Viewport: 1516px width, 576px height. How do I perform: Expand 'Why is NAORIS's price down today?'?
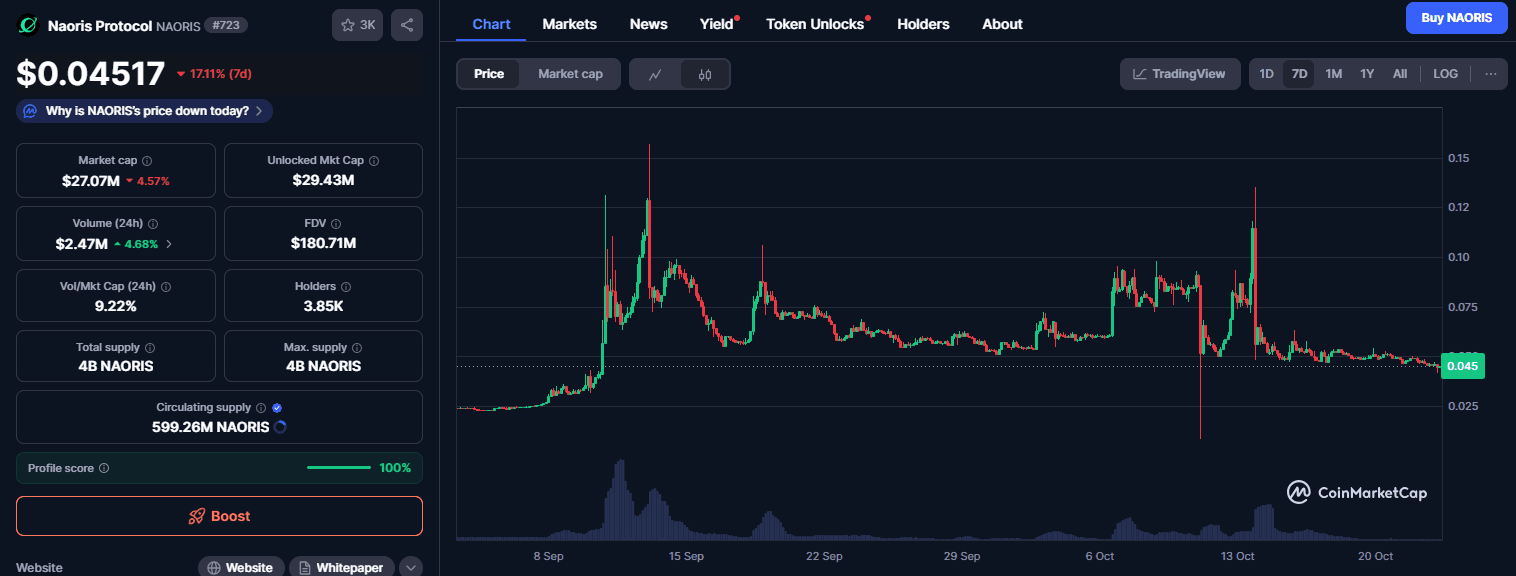click(143, 111)
